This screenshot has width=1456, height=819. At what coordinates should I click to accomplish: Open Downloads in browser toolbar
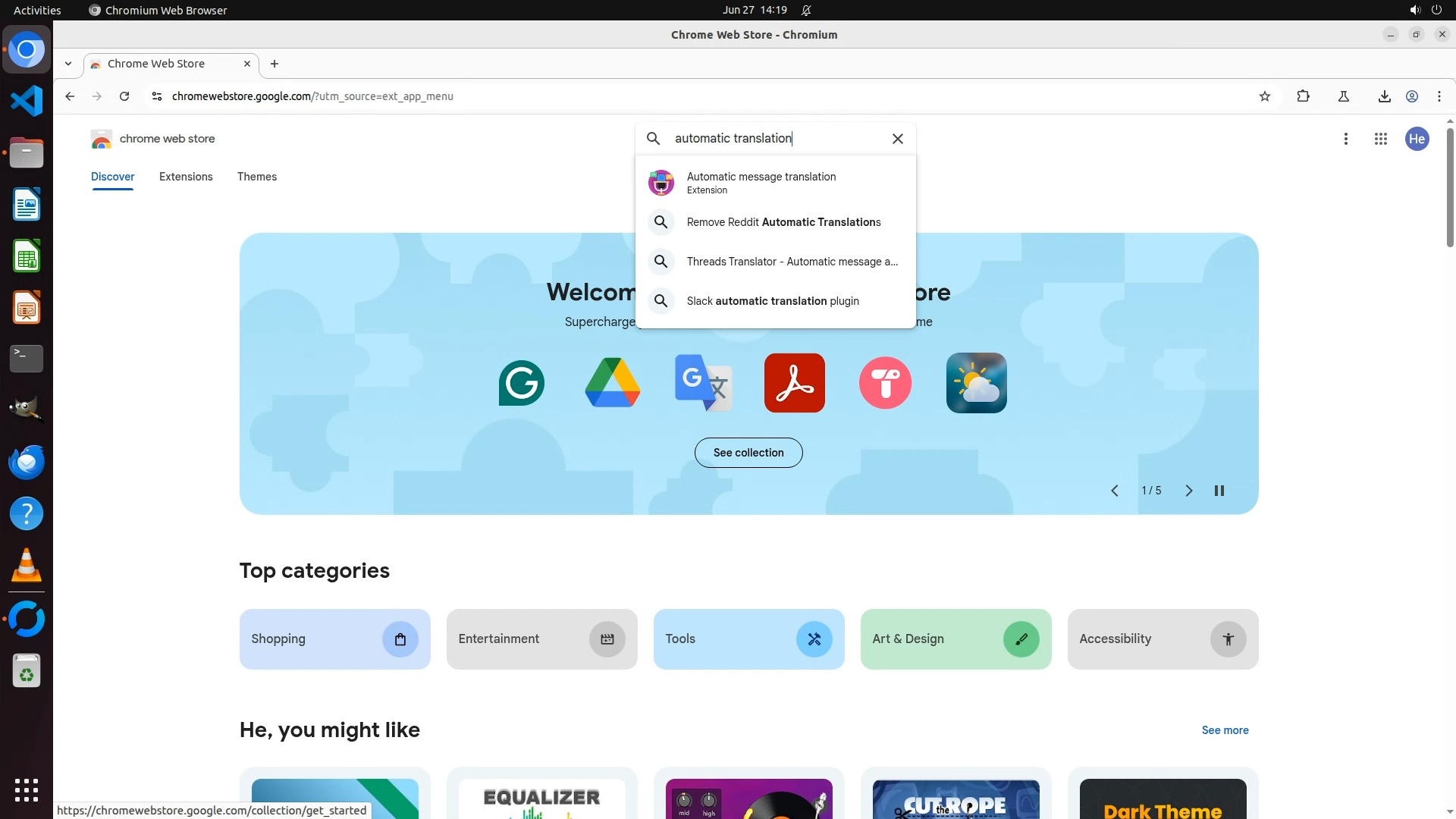coord(1384,96)
